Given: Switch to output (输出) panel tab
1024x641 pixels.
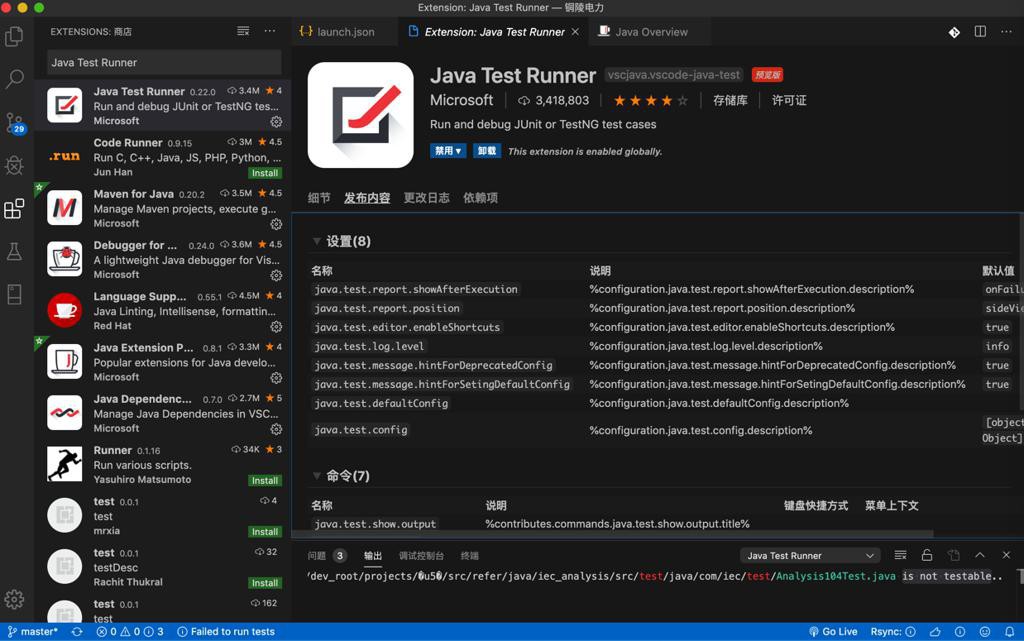Looking at the screenshot, I should pos(373,555).
